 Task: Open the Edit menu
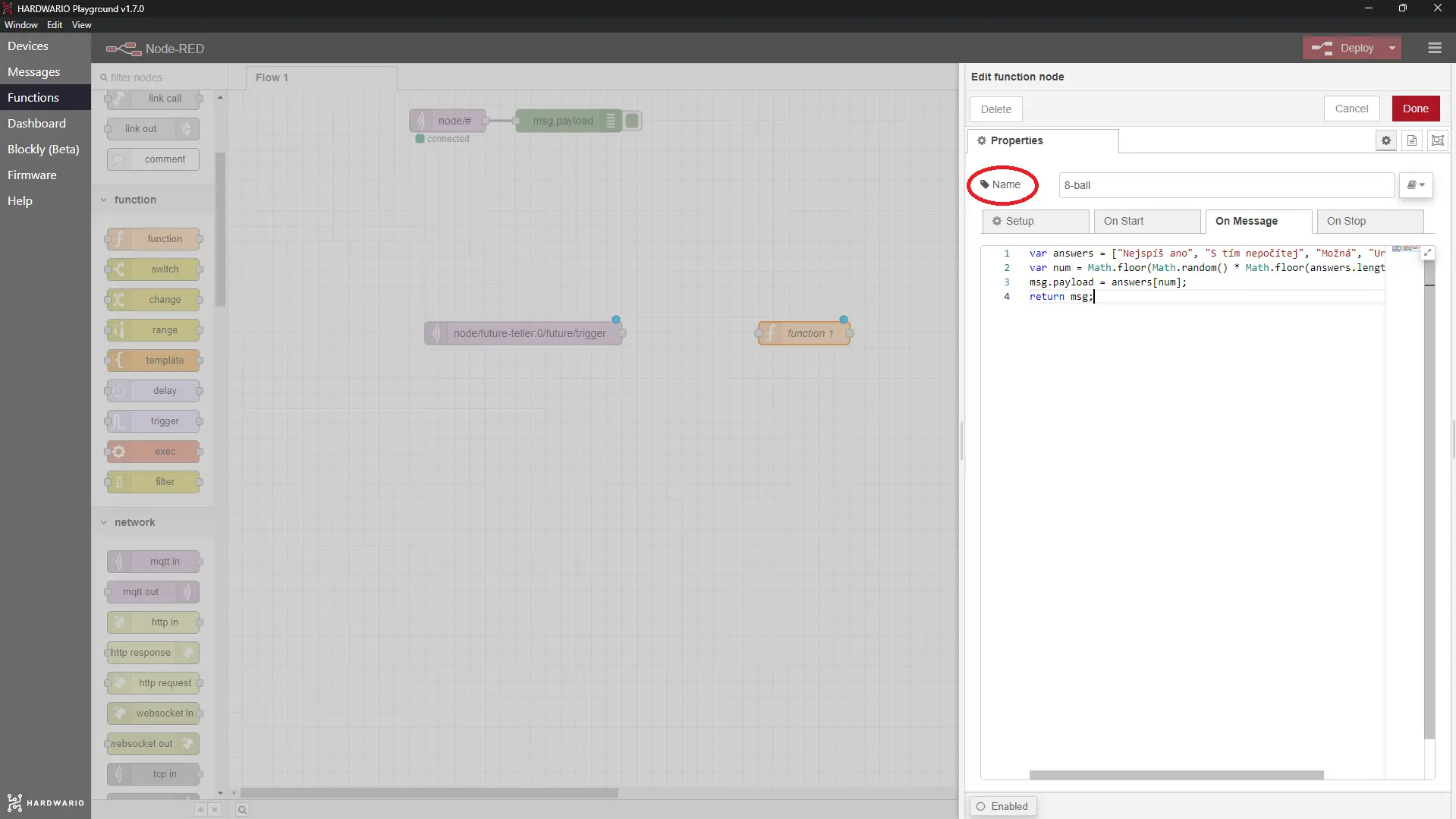[x=55, y=24]
